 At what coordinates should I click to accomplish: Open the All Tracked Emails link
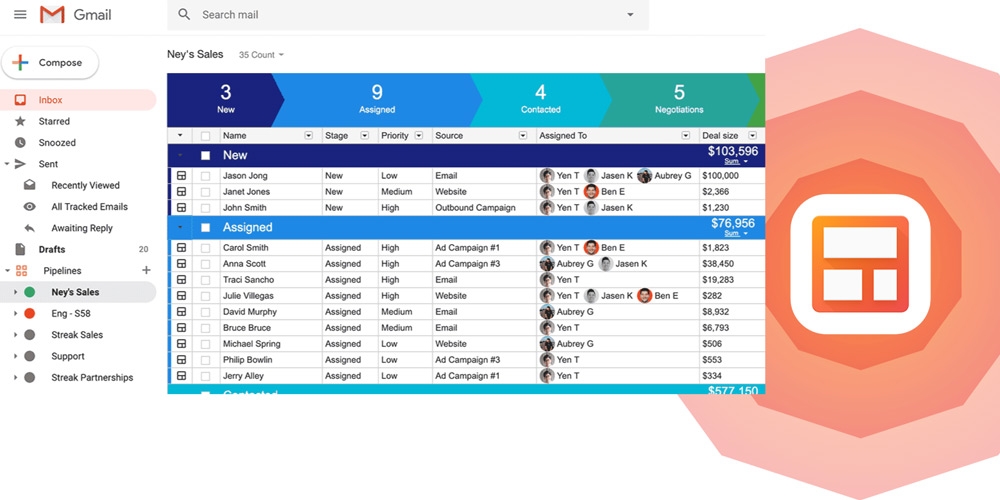[89, 207]
